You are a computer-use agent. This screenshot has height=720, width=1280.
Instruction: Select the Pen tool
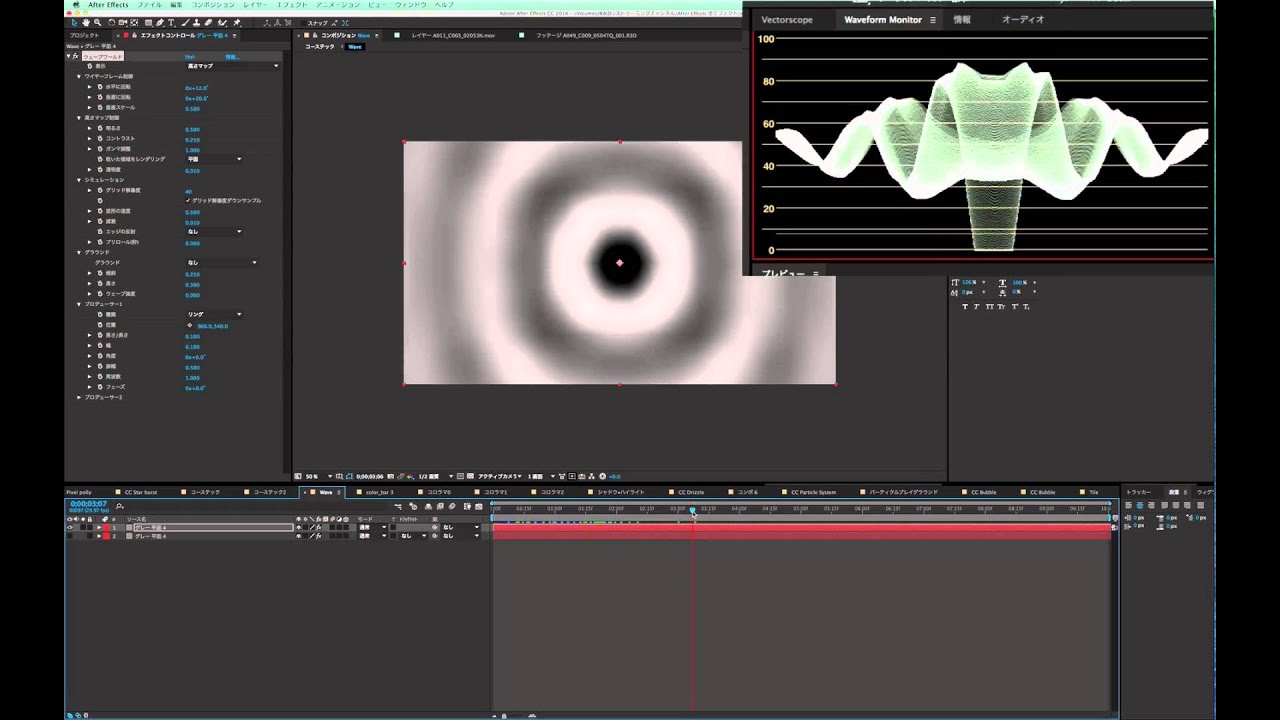[160, 22]
